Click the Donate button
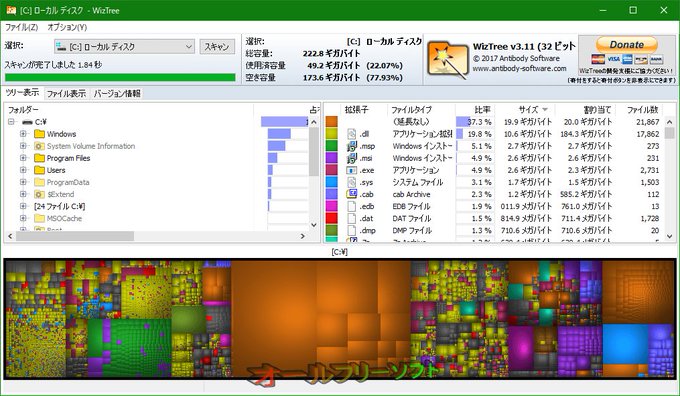680x396 pixels. (627, 45)
